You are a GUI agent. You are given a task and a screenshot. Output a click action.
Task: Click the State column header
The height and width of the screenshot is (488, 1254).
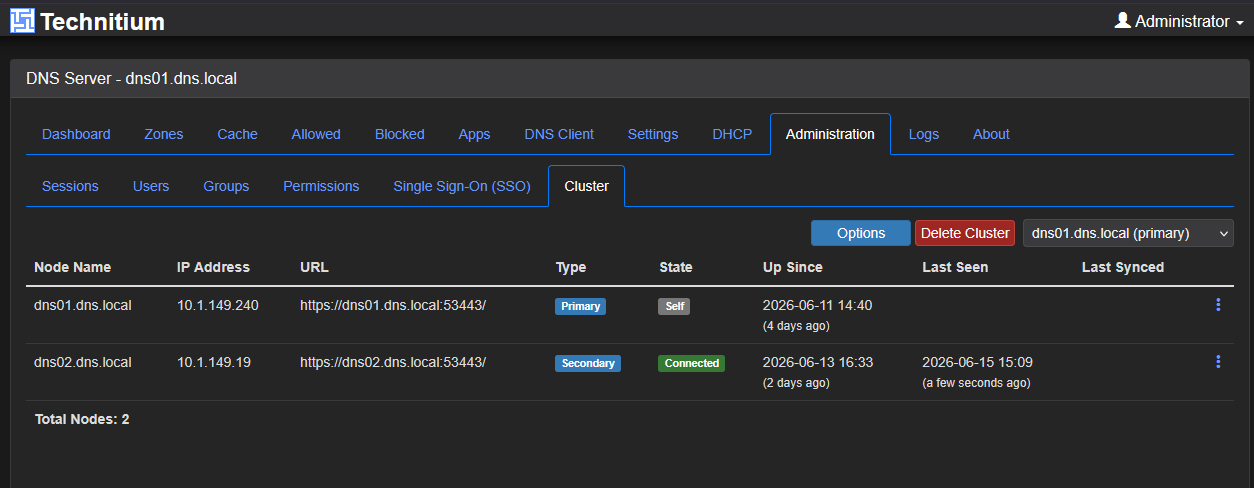pyautogui.click(x=676, y=267)
